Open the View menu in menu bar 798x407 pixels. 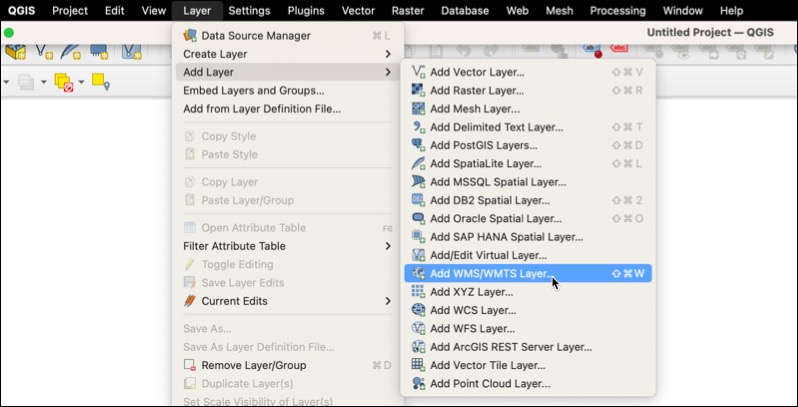[154, 11]
